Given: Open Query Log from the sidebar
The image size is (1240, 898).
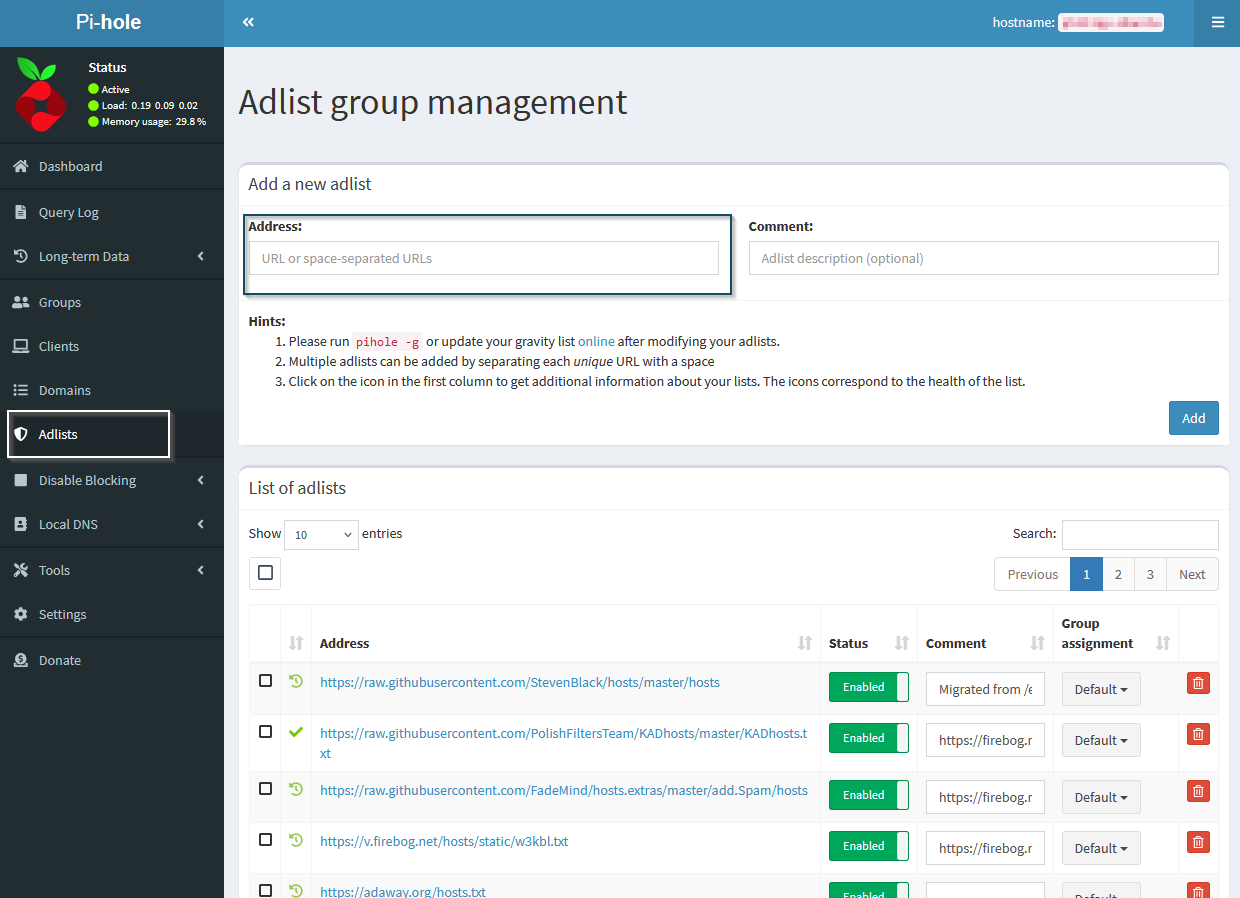Looking at the screenshot, I should [x=68, y=212].
